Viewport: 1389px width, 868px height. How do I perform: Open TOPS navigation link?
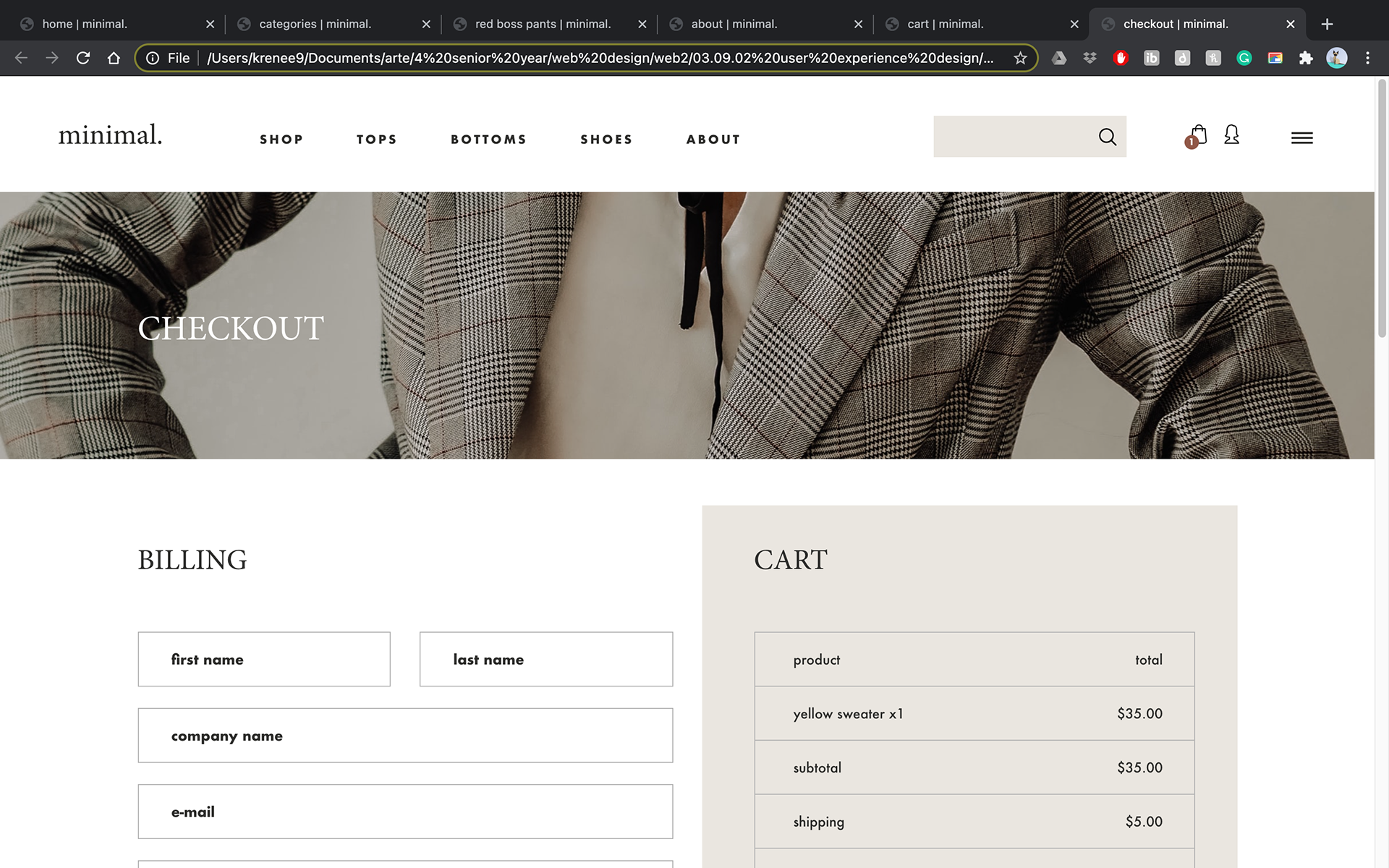(x=376, y=139)
